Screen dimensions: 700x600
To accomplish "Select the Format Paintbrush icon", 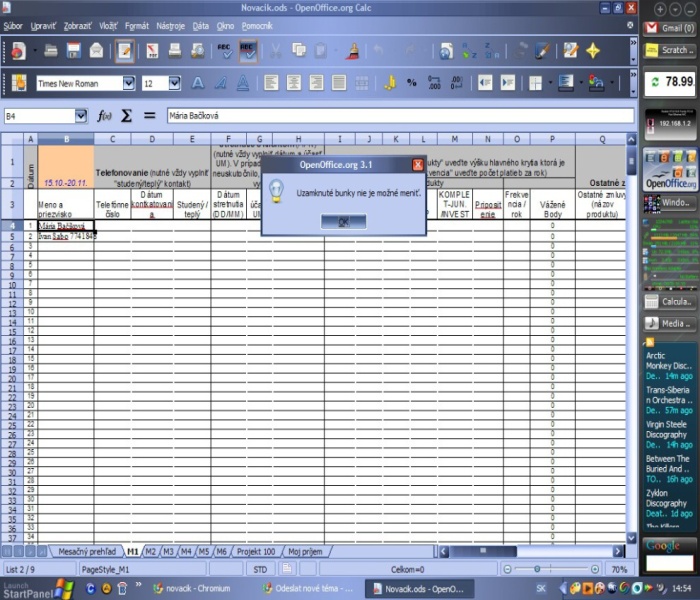I will 352,51.
